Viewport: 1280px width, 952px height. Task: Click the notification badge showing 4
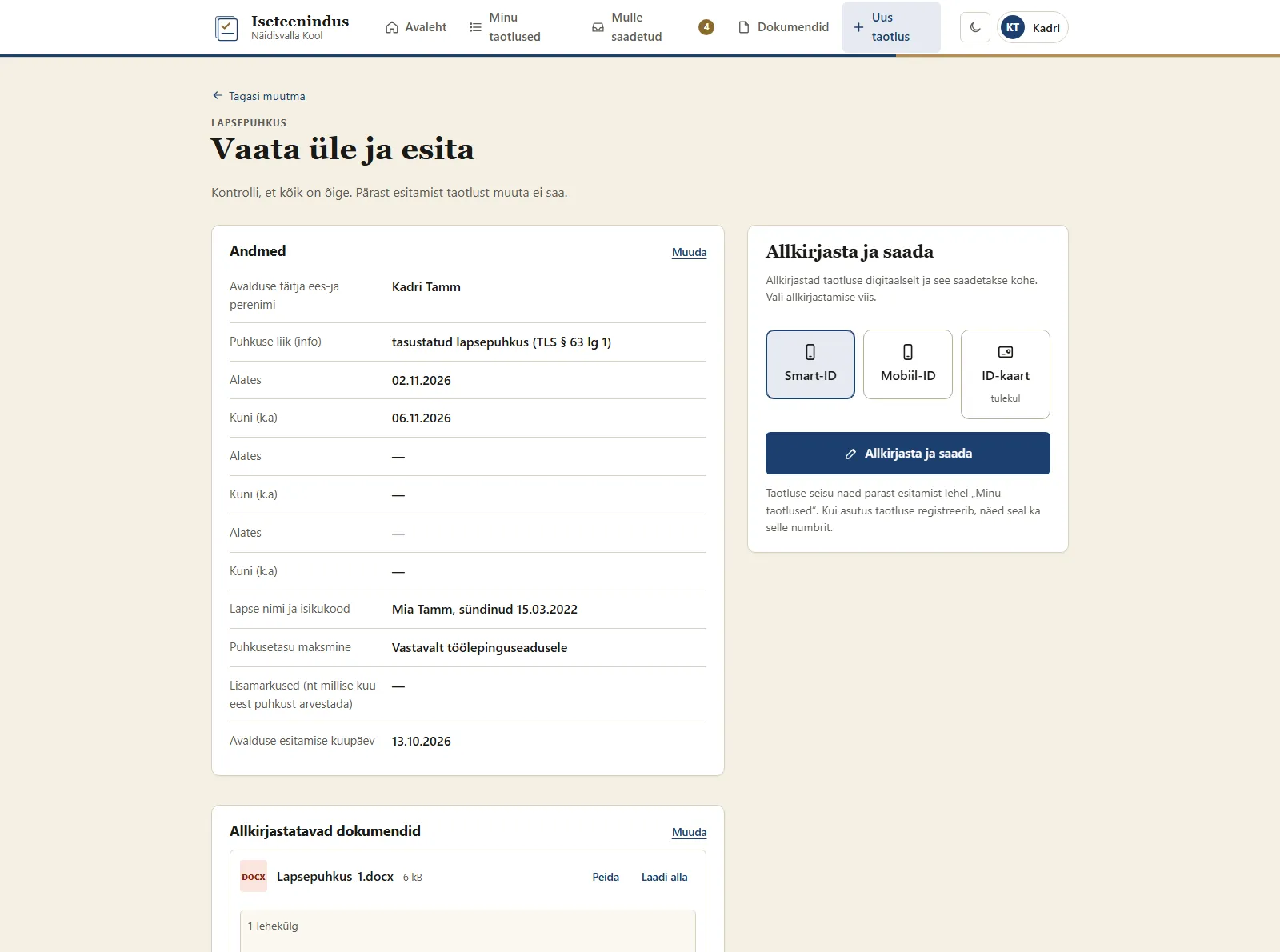tap(706, 27)
